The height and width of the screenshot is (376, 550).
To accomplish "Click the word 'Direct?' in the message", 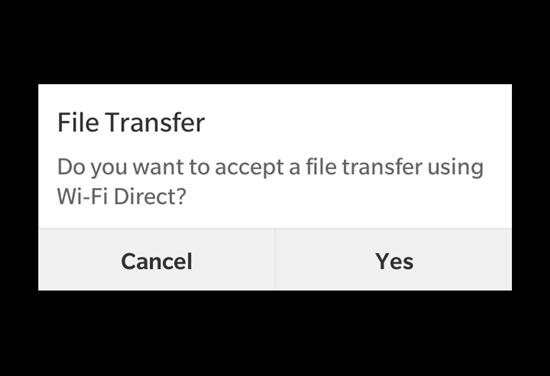I will point(150,196).
